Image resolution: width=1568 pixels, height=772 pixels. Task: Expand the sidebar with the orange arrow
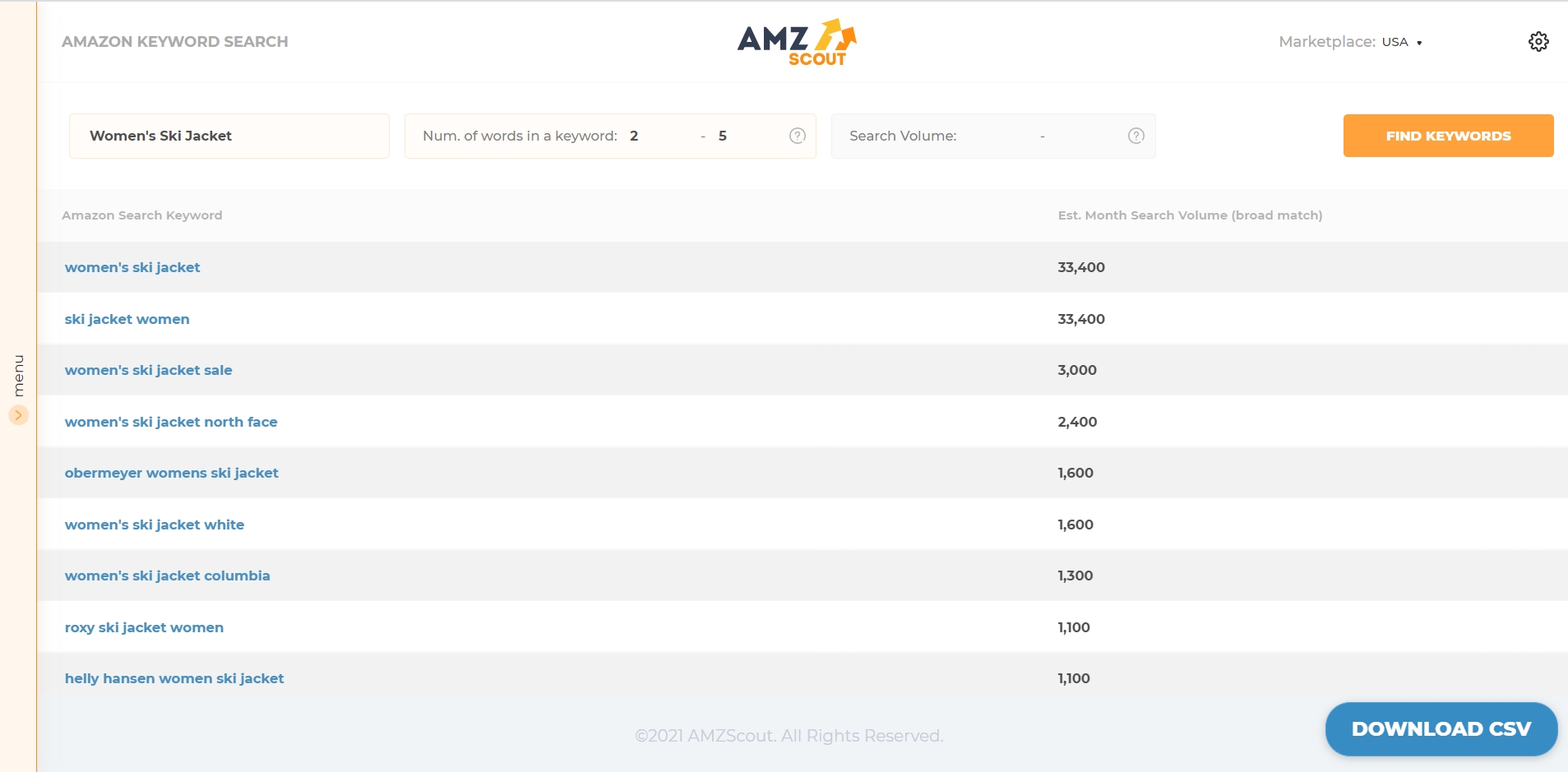(x=18, y=415)
